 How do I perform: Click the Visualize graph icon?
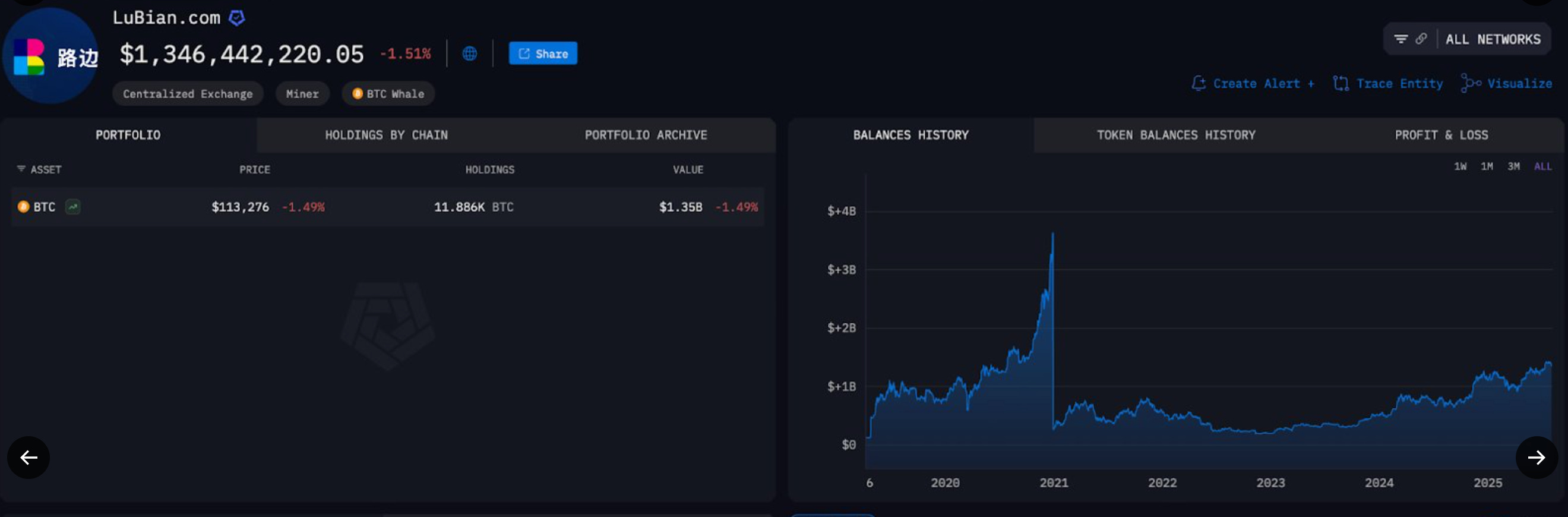point(1471,83)
